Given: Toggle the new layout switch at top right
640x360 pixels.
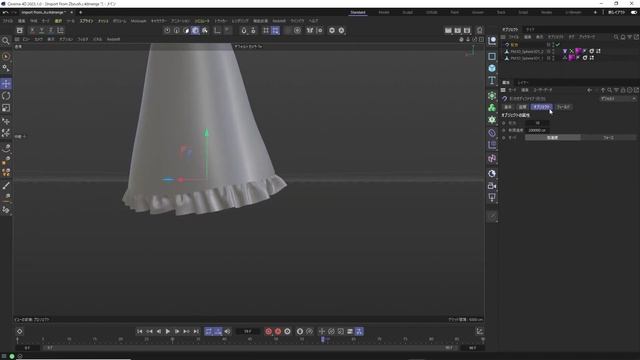Looking at the screenshot, I should tap(634, 13).
